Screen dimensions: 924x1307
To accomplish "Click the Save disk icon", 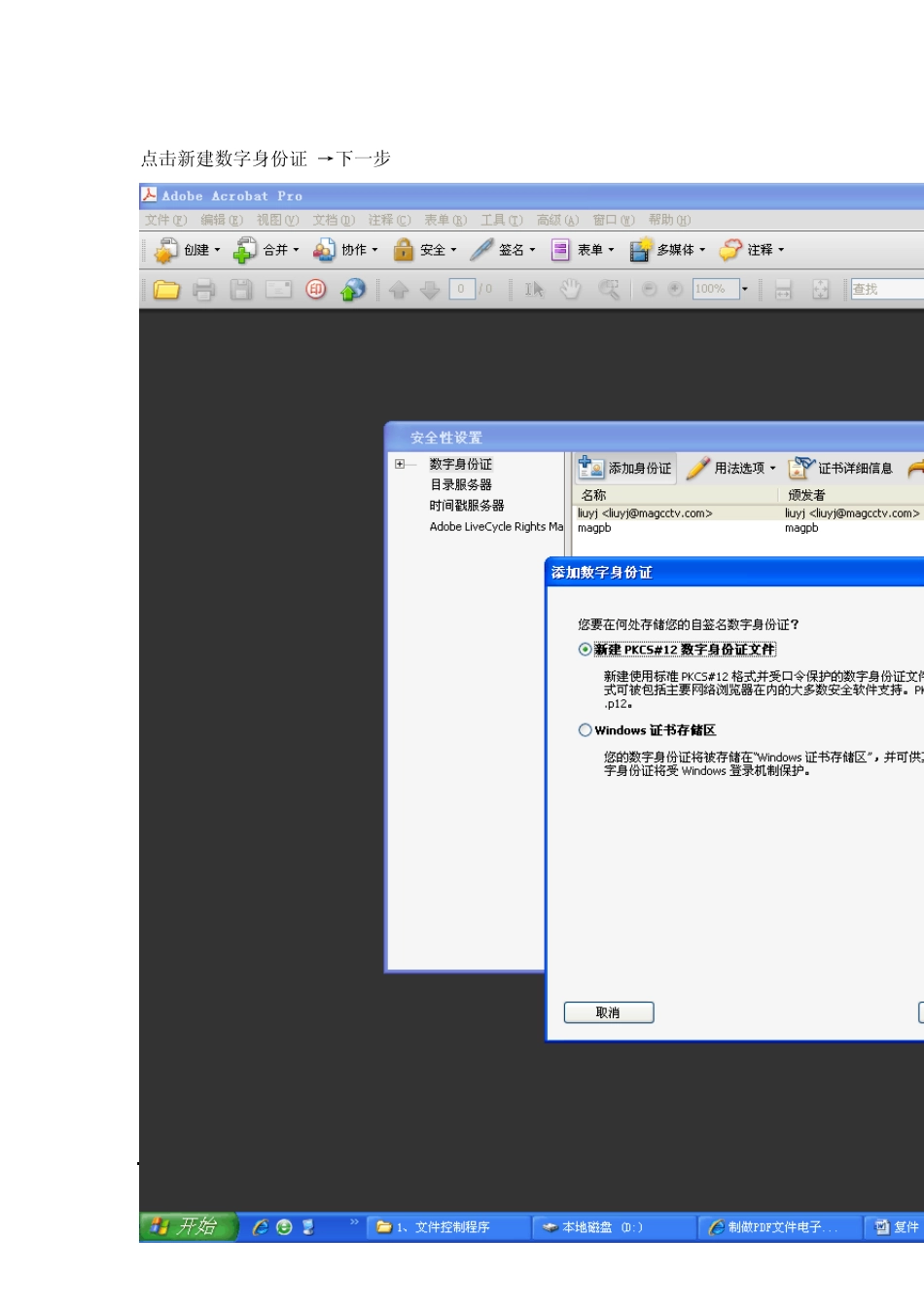I will point(241,290).
